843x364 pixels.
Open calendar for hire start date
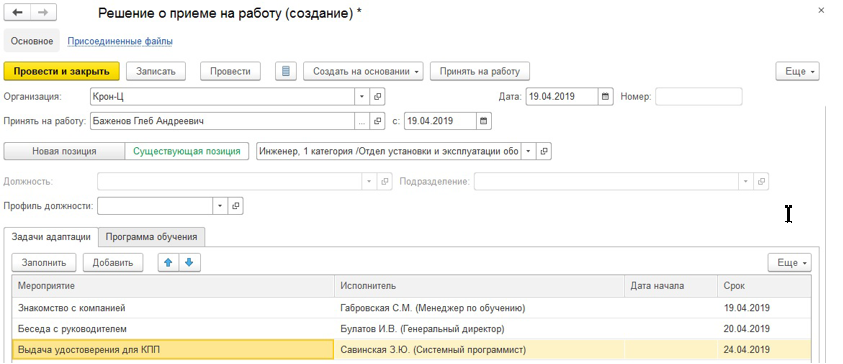pos(483,121)
